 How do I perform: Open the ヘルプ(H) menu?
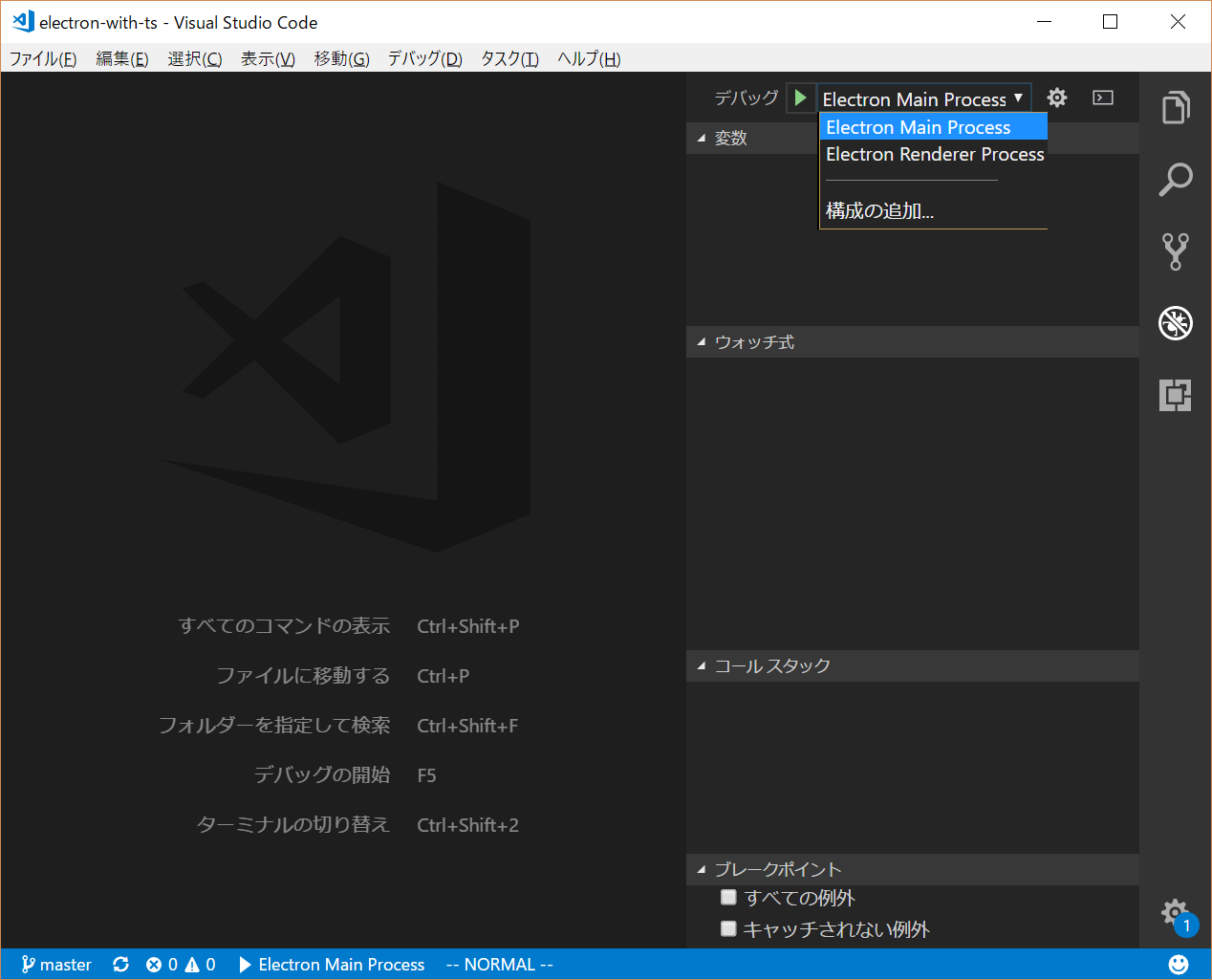point(589,58)
